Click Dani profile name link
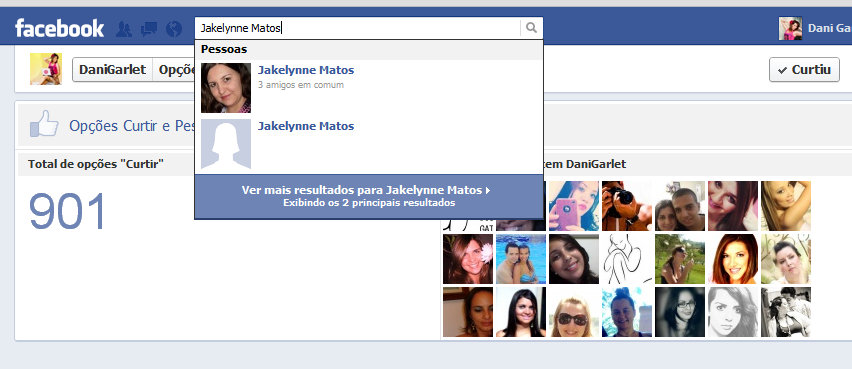Image resolution: width=852 pixels, height=369 pixels. click(829, 28)
